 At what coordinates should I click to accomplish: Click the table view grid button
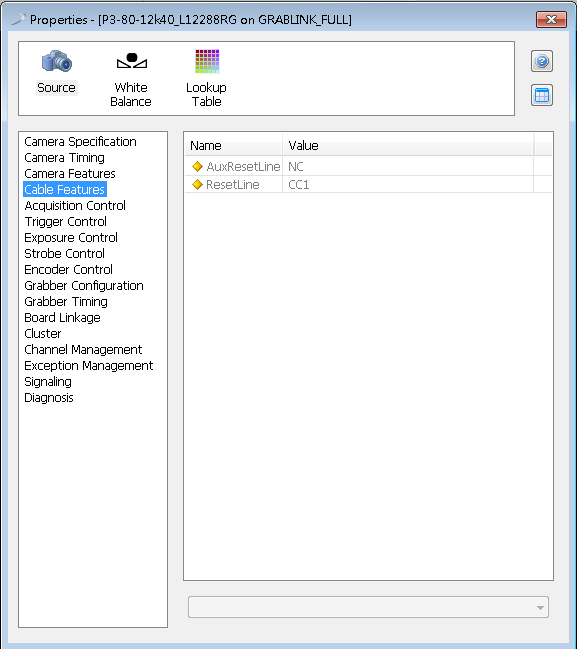click(542, 96)
